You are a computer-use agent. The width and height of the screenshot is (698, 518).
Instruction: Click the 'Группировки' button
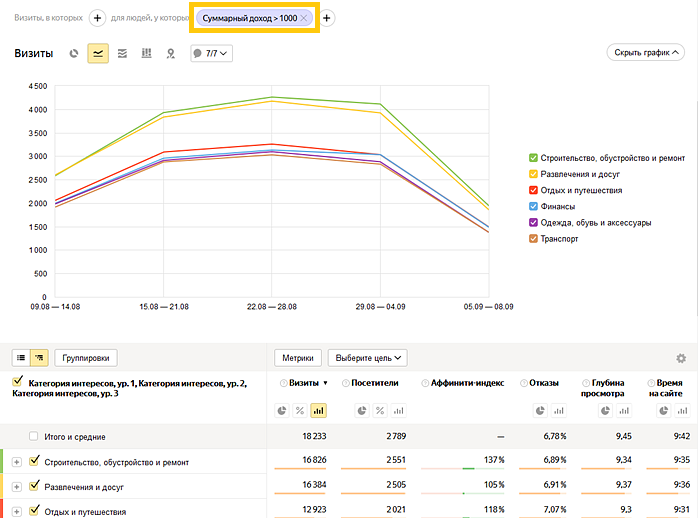[88, 358]
